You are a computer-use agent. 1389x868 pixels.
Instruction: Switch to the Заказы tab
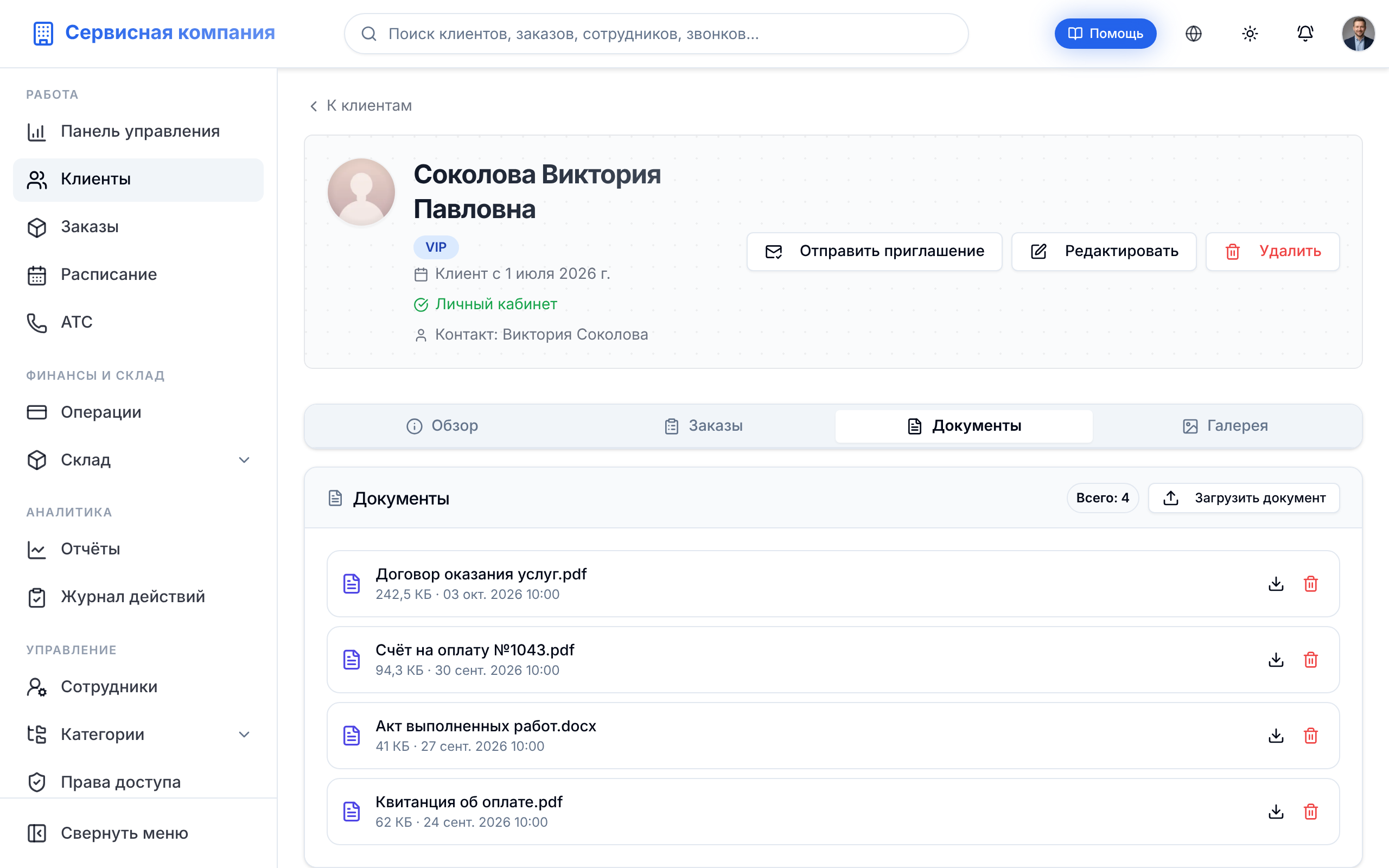click(704, 426)
